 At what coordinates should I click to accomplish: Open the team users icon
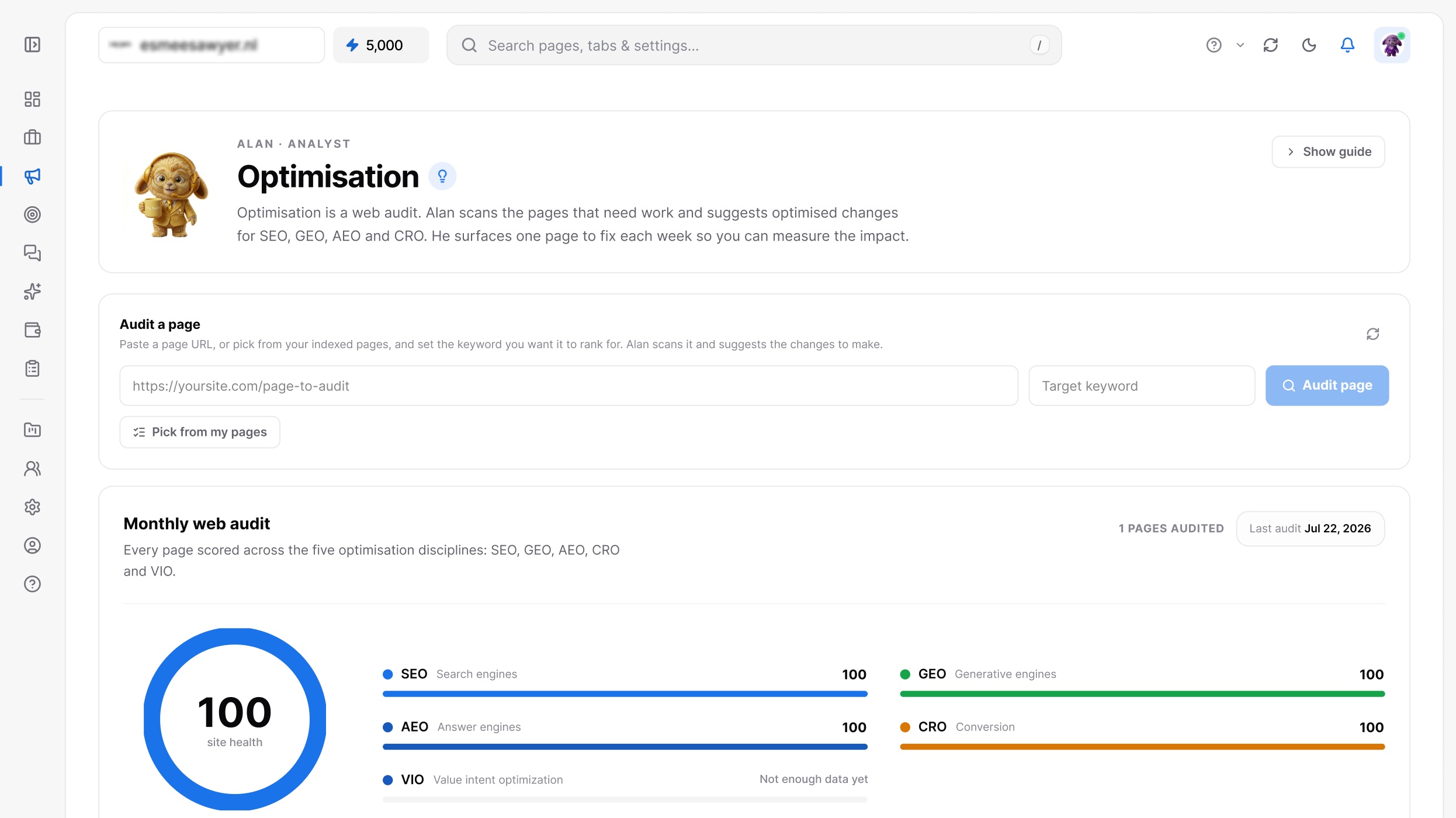pos(33,469)
